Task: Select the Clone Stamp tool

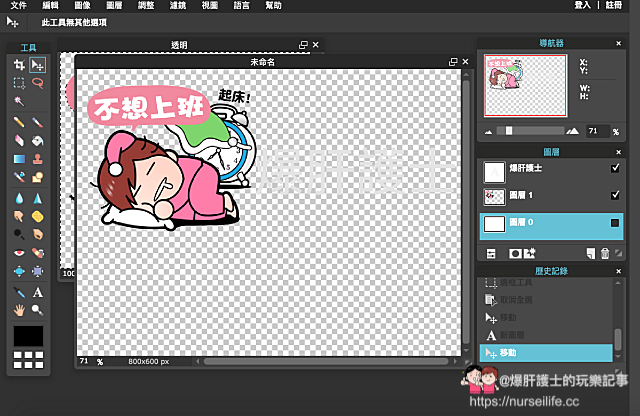Action: coord(38,159)
